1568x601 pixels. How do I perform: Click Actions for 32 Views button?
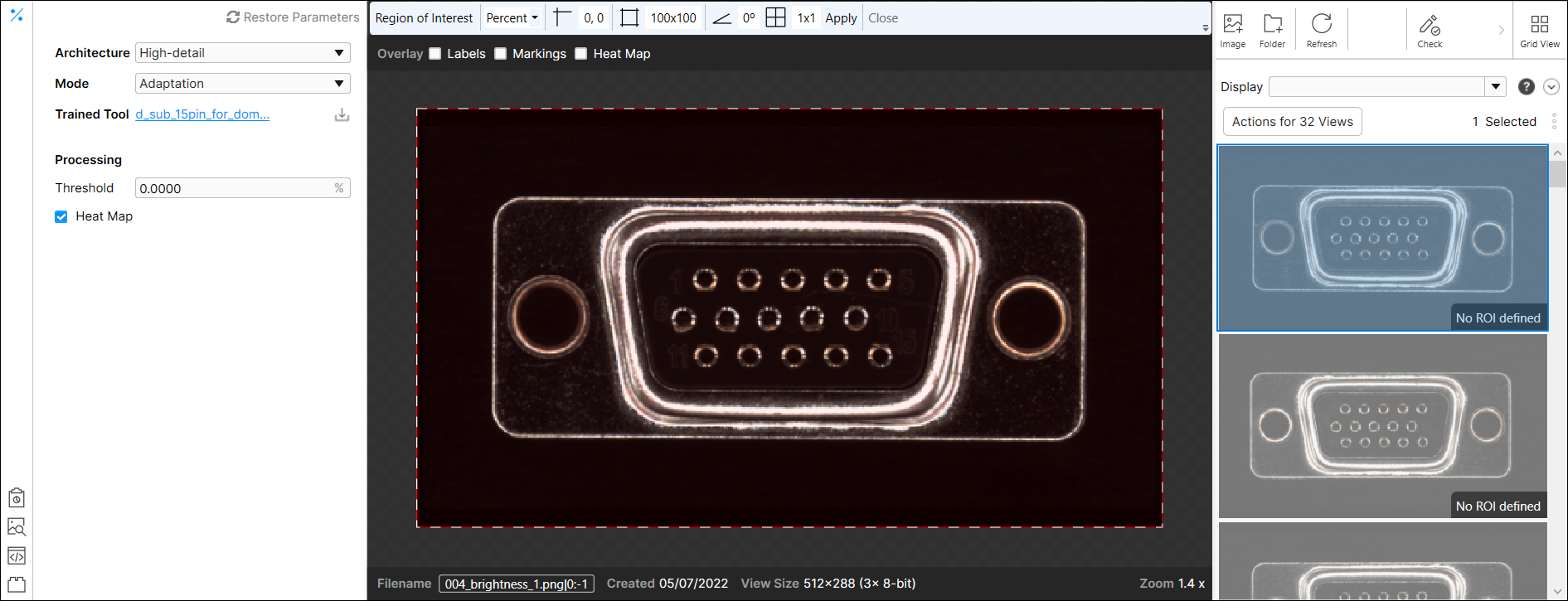point(1292,122)
